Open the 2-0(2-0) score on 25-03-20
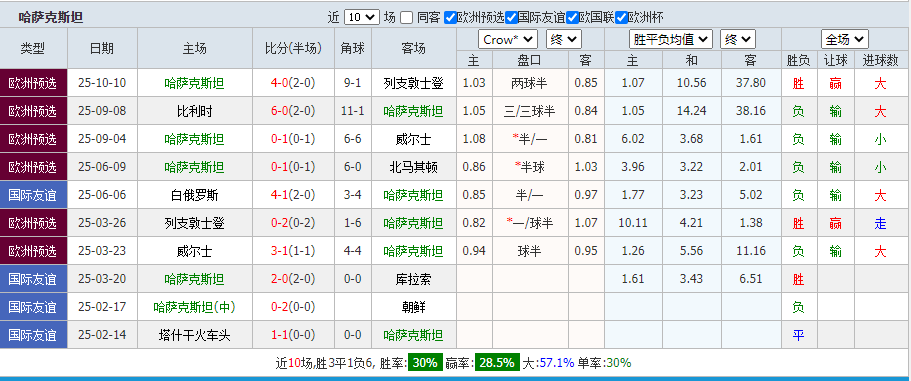Image resolution: width=911 pixels, height=381 pixels. (293, 279)
